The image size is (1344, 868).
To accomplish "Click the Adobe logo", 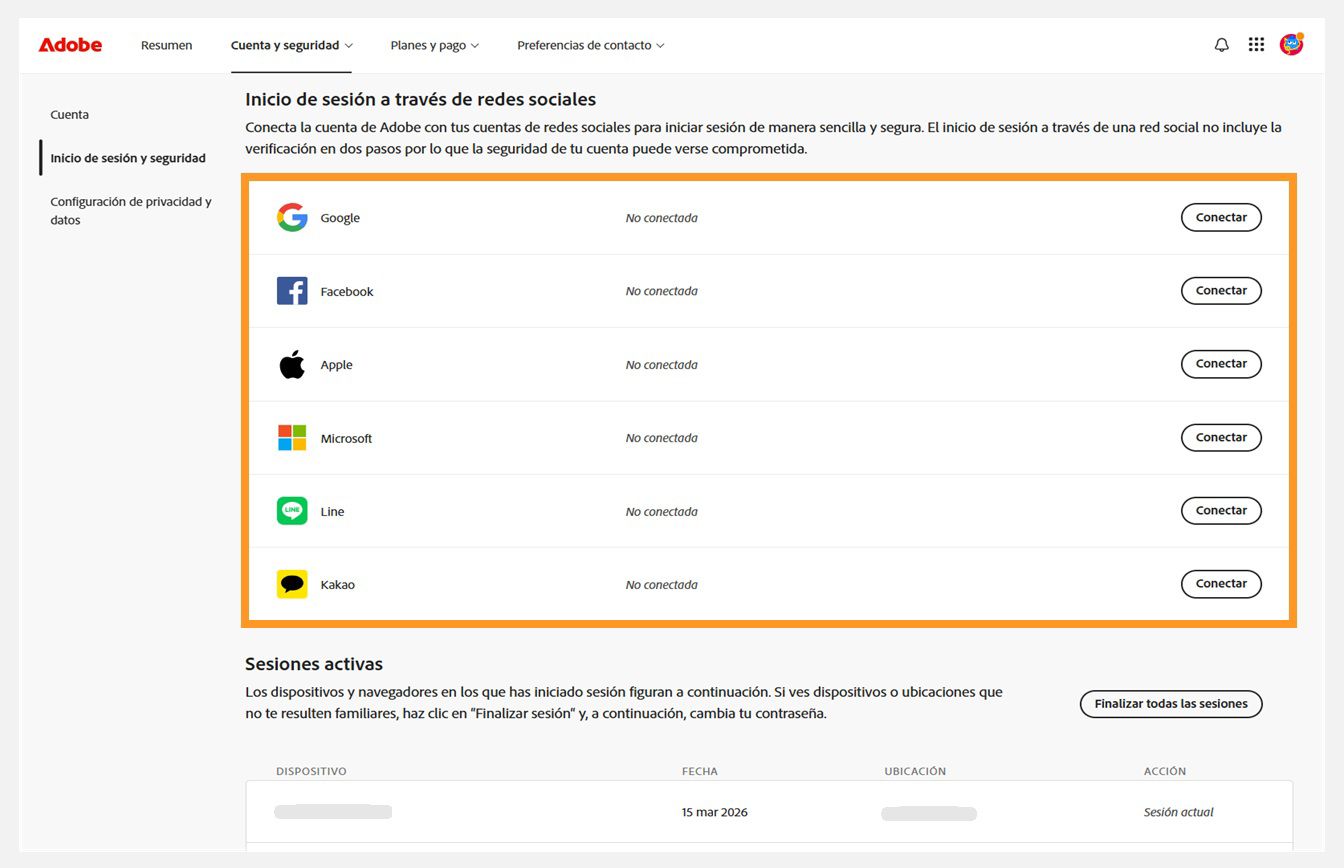I will (x=69, y=44).
